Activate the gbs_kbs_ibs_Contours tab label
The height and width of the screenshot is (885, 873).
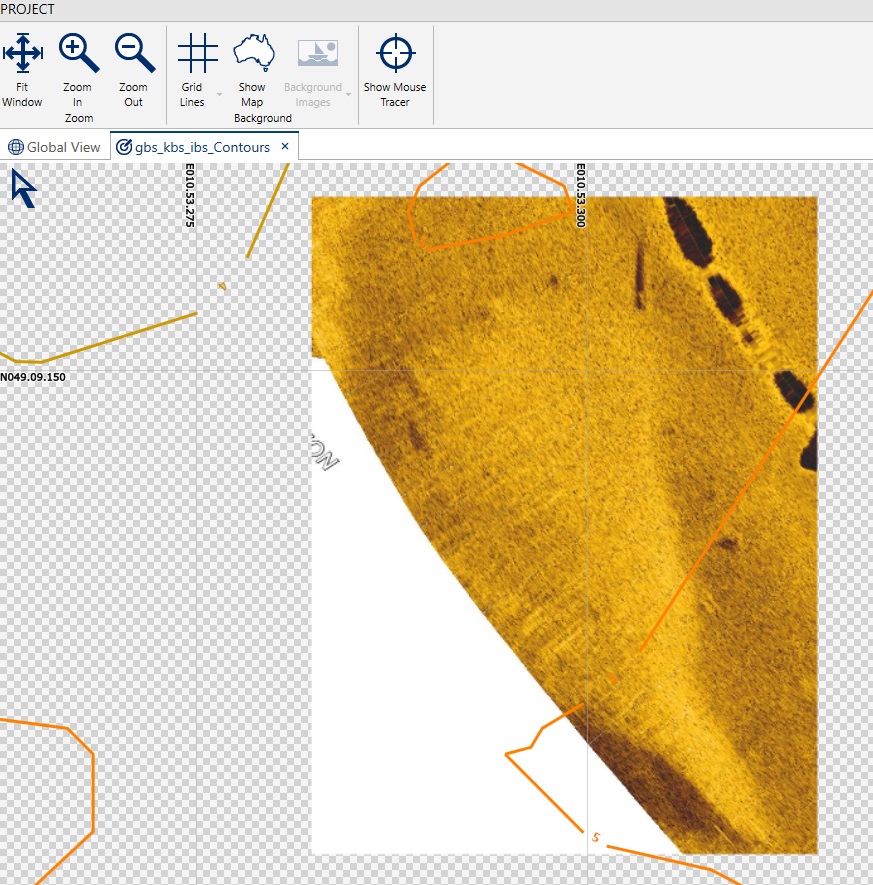pos(202,147)
